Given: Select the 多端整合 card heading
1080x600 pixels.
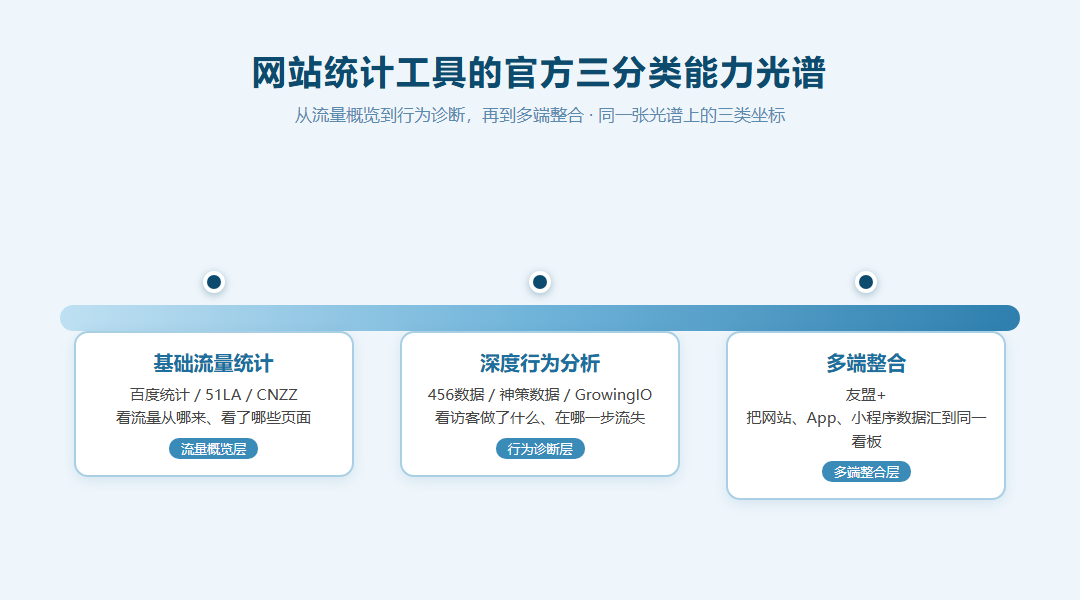Looking at the screenshot, I should click(x=866, y=363).
